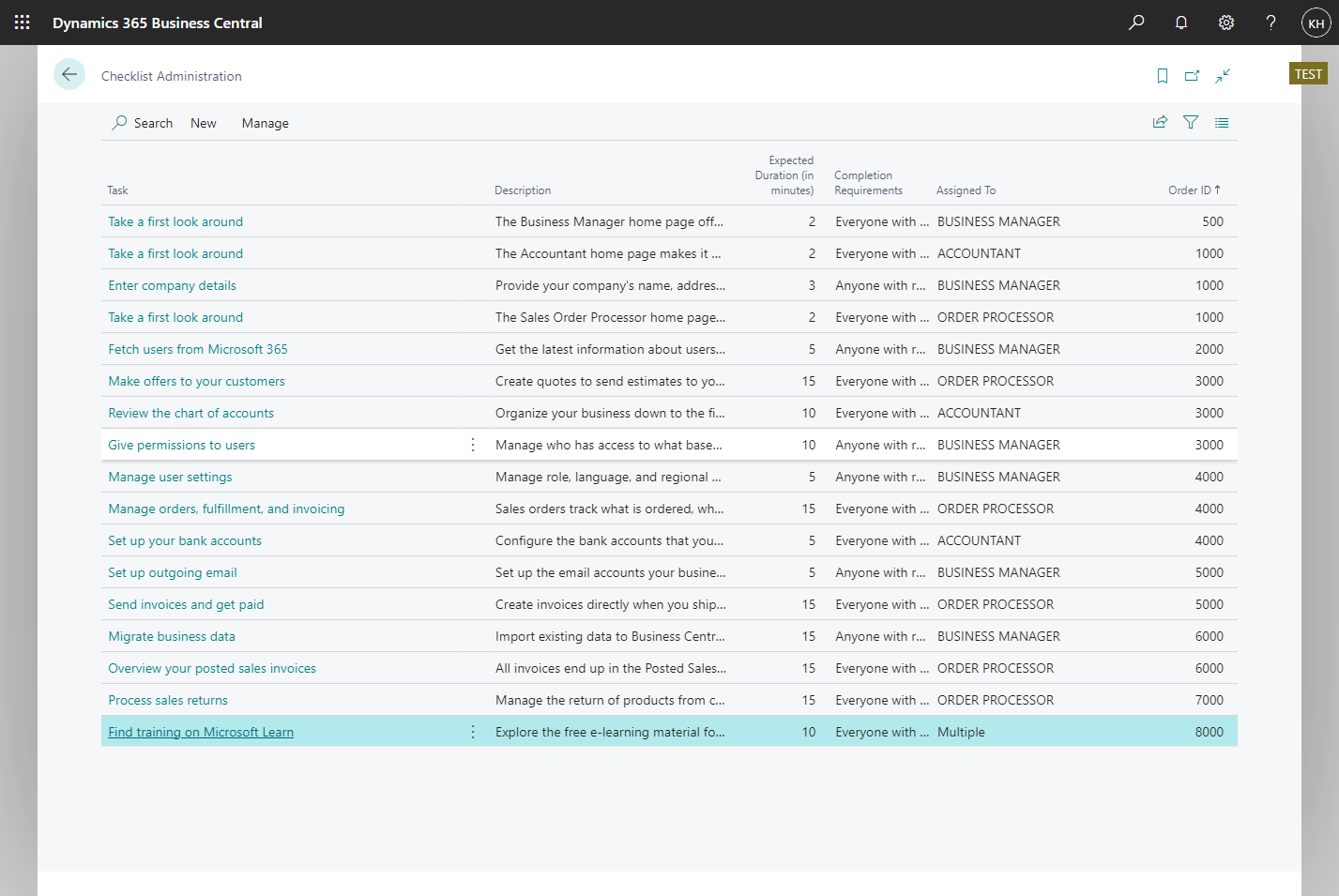Open Manage orders, fulfillment, and invoicing task

pyautogui.click(x=226, y=509)
